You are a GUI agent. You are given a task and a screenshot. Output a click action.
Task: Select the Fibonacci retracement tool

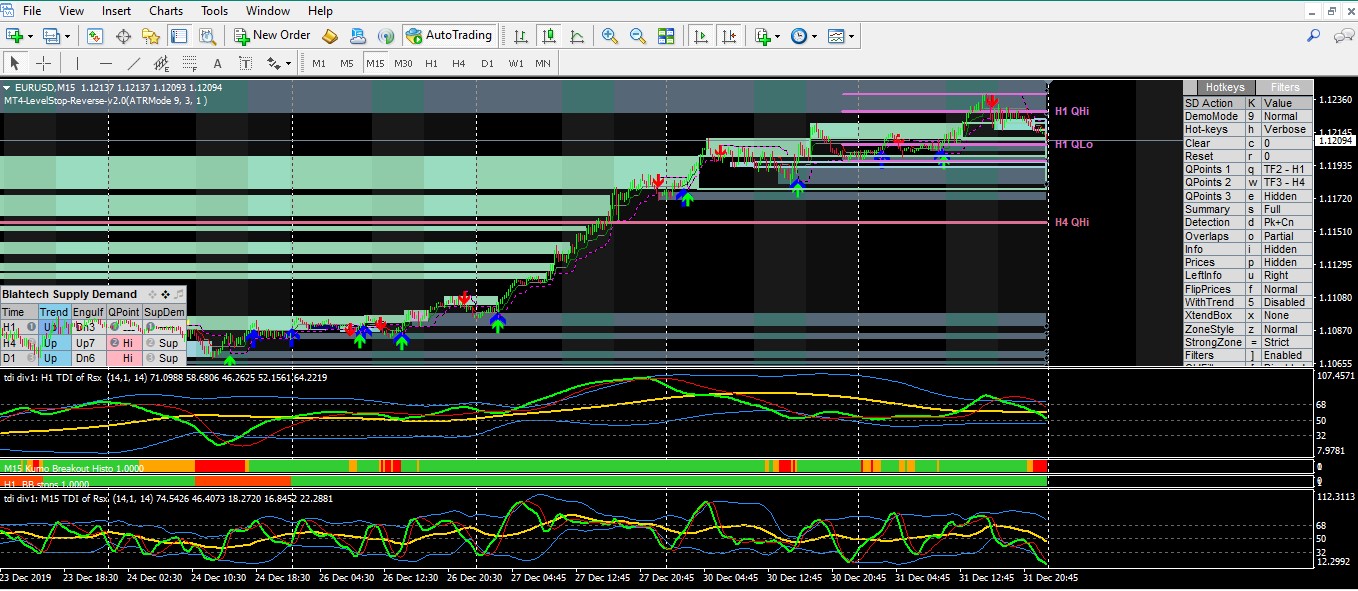tap(189, 63)
